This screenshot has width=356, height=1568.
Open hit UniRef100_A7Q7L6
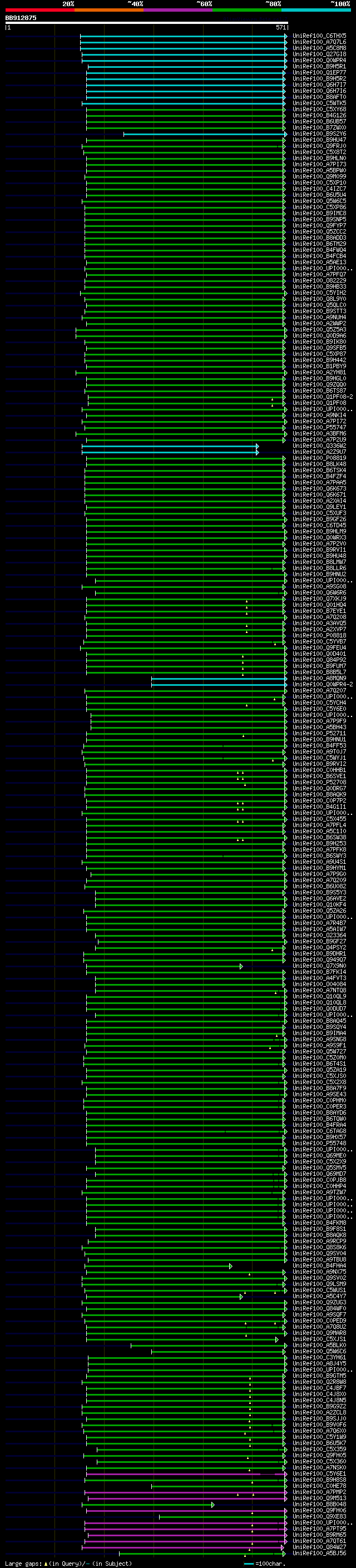(x=319, y=42)
